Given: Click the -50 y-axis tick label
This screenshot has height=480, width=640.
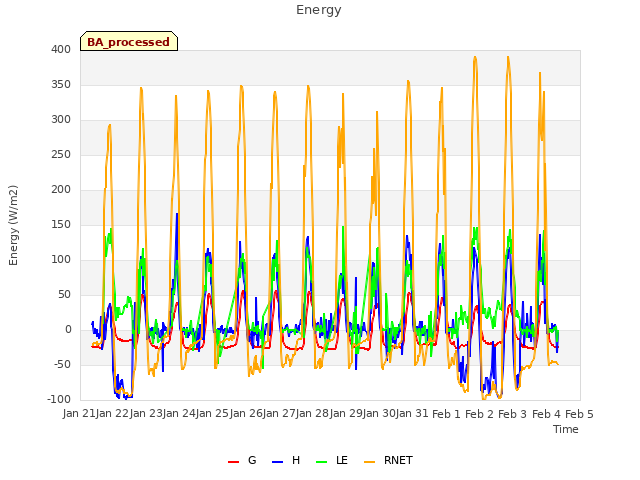Looking at the screenshot, I should point(62,364).
